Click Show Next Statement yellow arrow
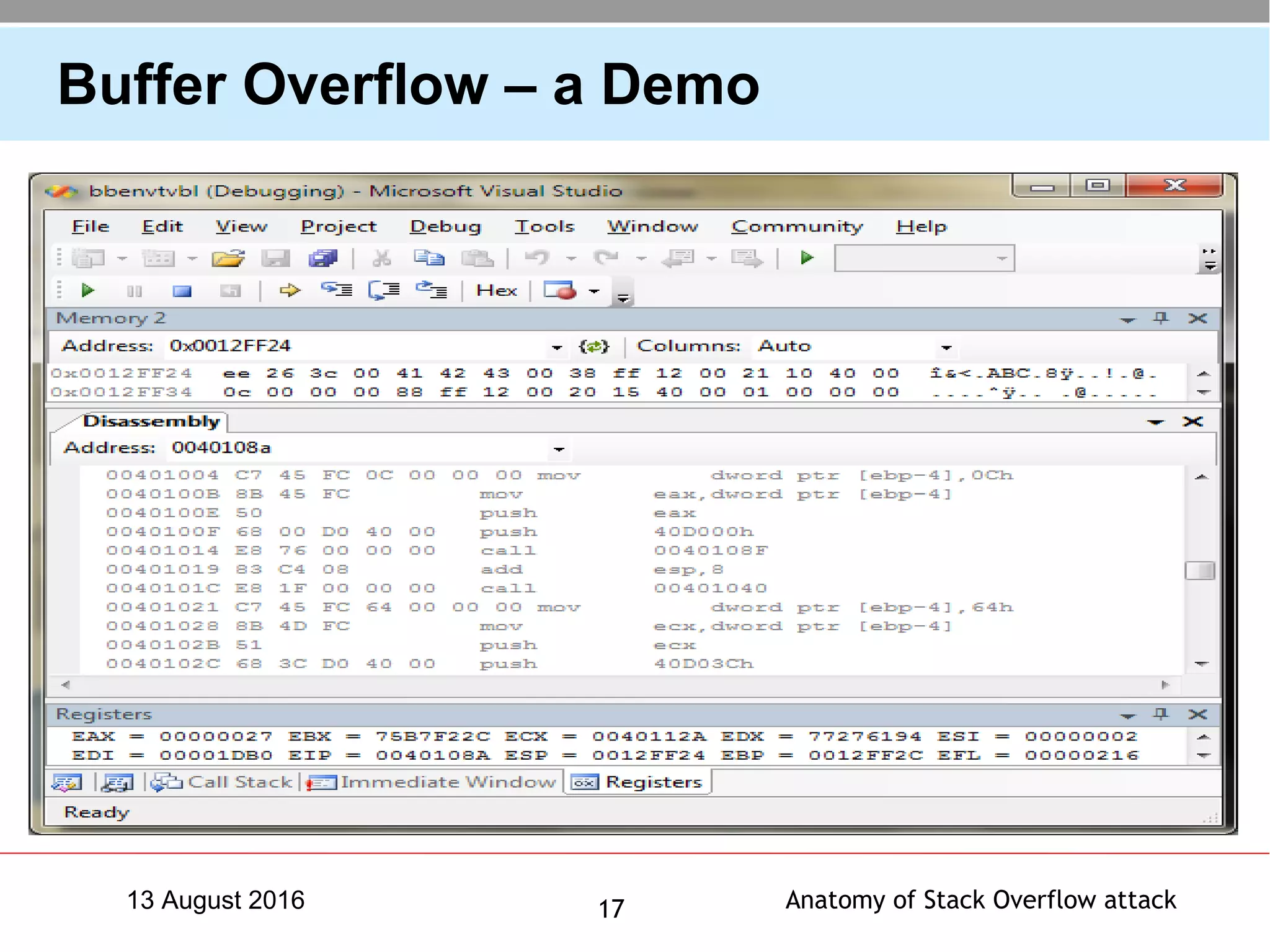1270x952 pixels. [x=290, y=290]
